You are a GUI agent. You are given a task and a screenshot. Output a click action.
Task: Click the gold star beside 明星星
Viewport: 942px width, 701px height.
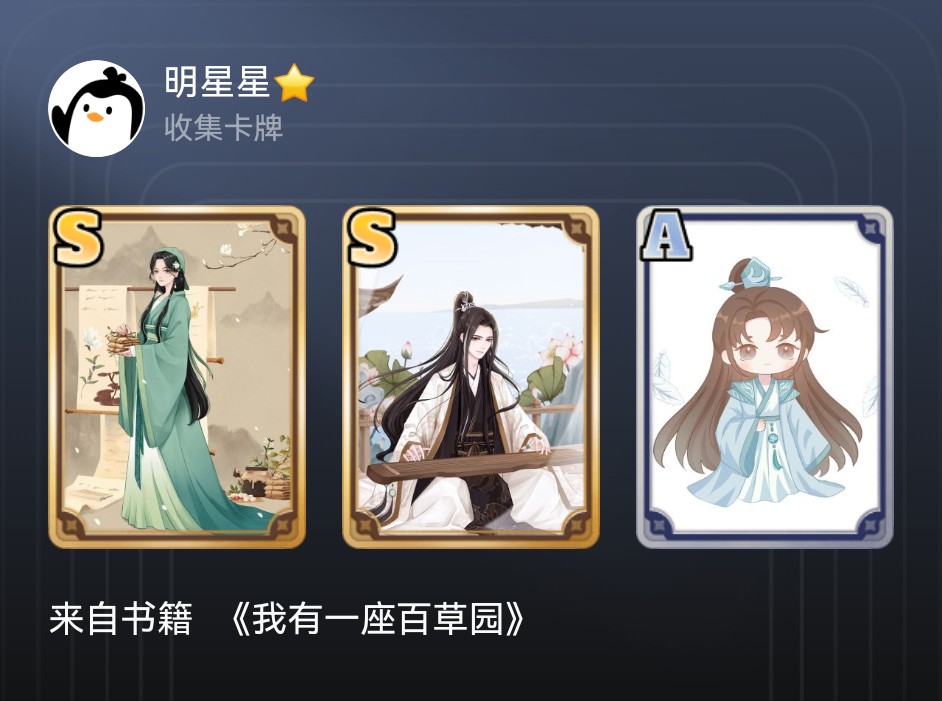click(294, 83)
